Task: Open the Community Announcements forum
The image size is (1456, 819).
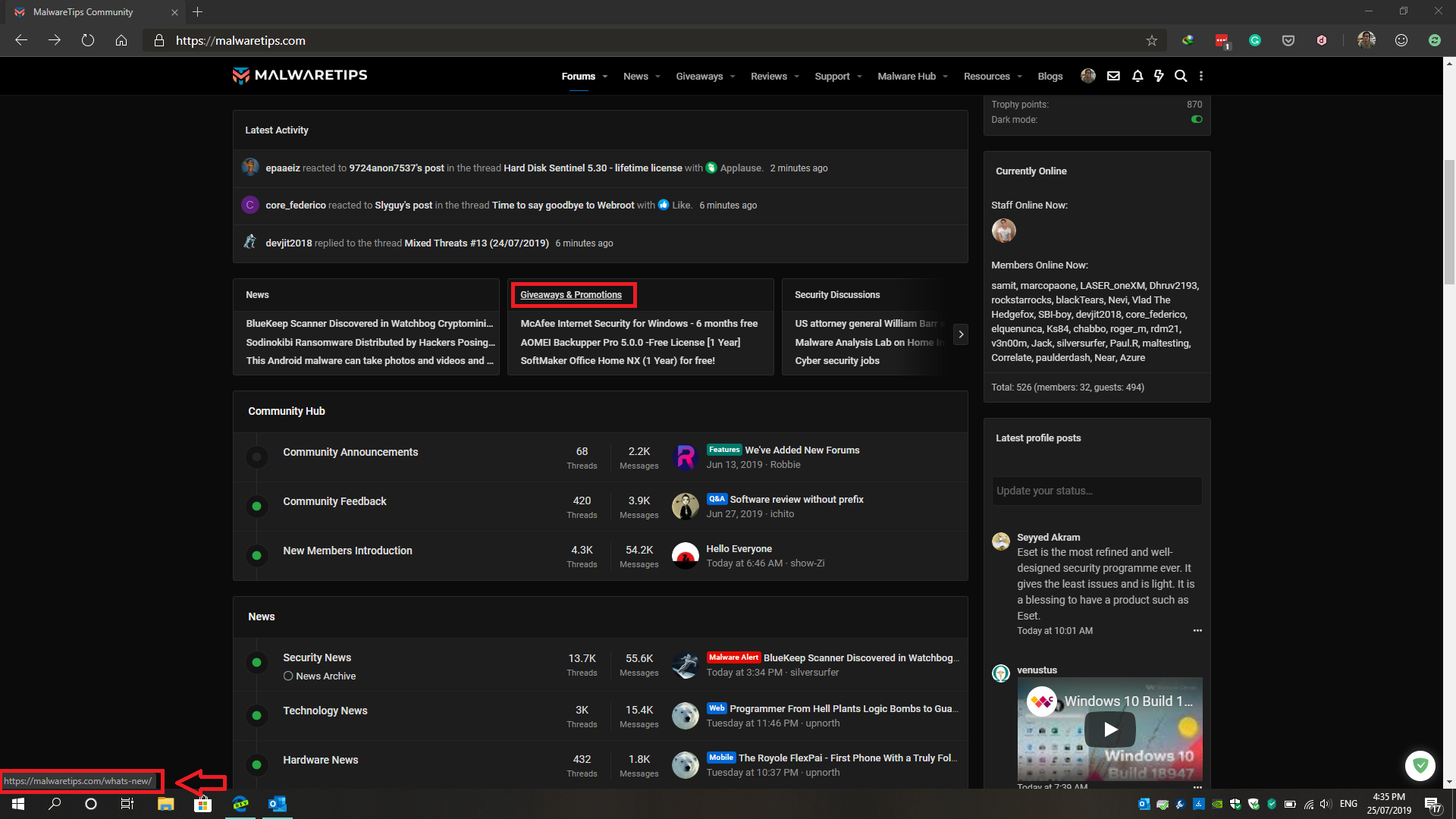Action: (350, 452)
